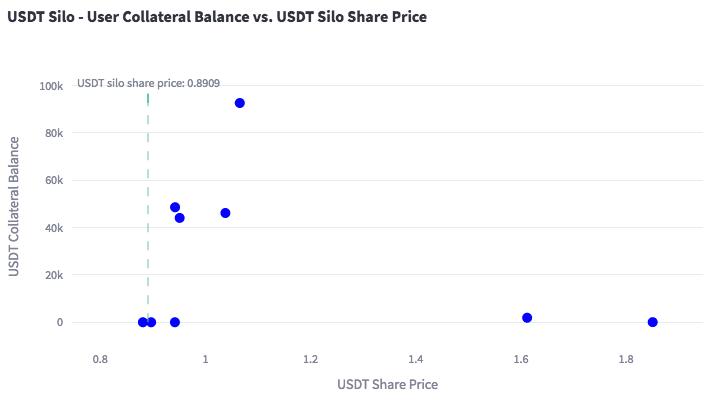
Task: Select the rightmost data point near 1.85 share price
Action: coord(653,322)
